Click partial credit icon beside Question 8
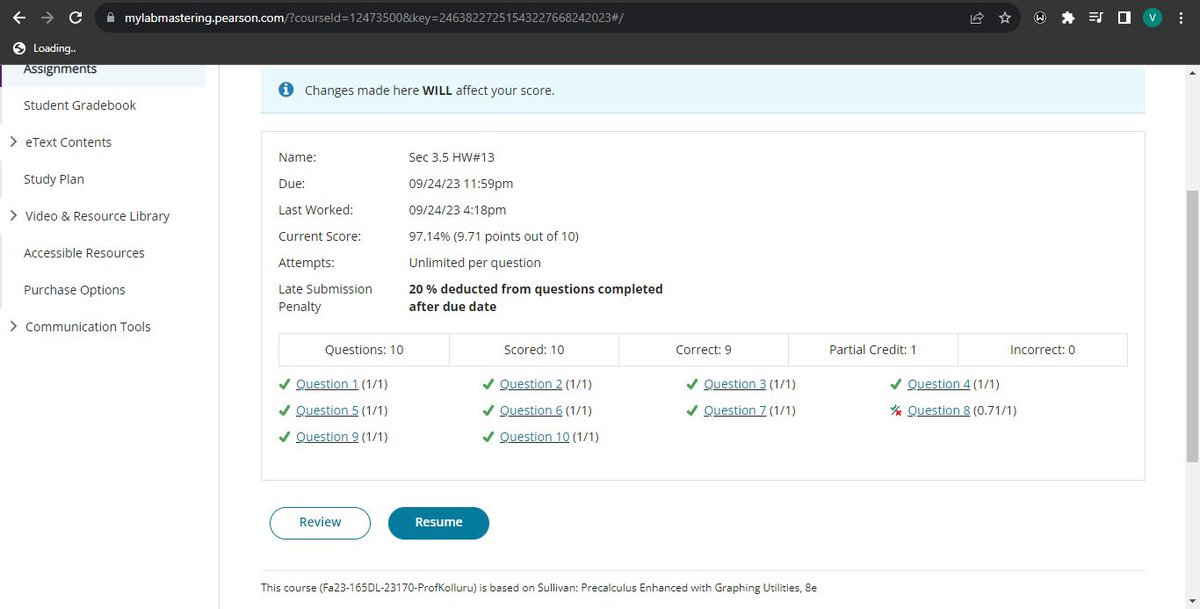 [x=896, y=411]
